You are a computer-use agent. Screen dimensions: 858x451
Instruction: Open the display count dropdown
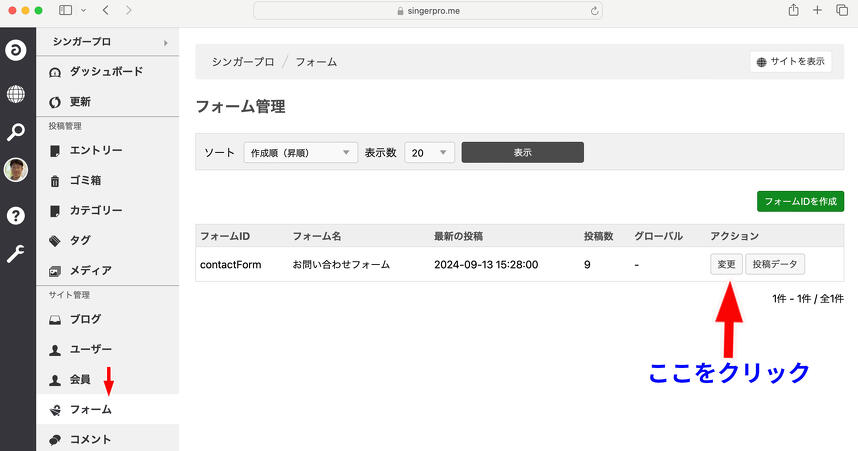click(x=430, y=153)
